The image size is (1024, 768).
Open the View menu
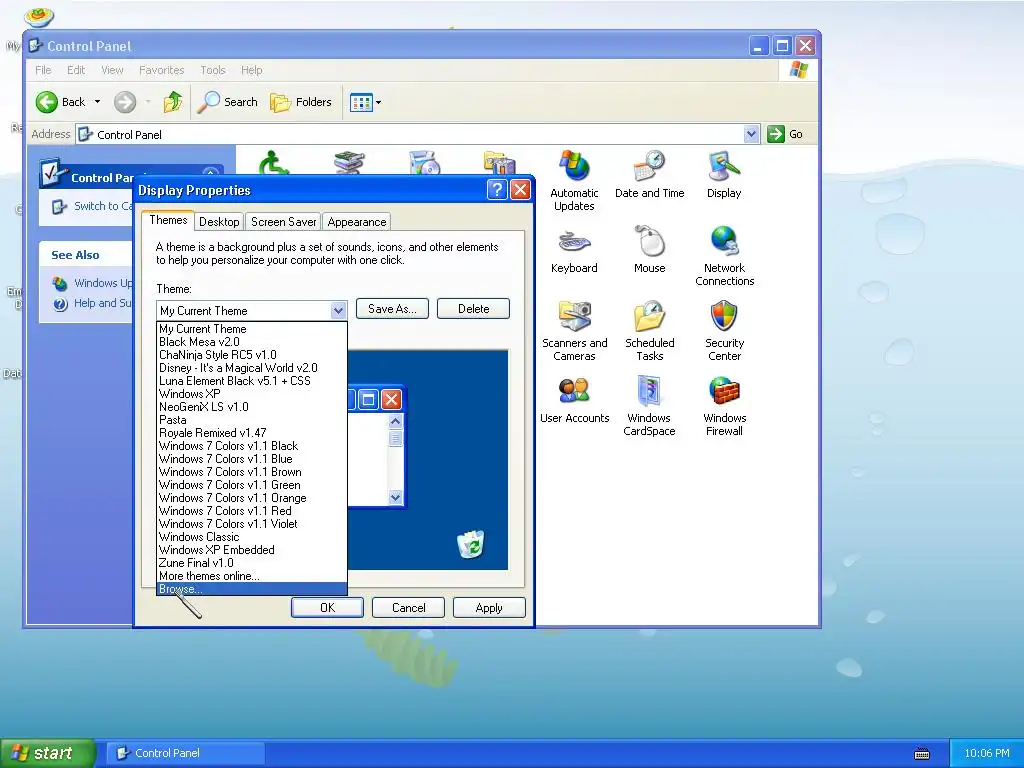(112, 70)
